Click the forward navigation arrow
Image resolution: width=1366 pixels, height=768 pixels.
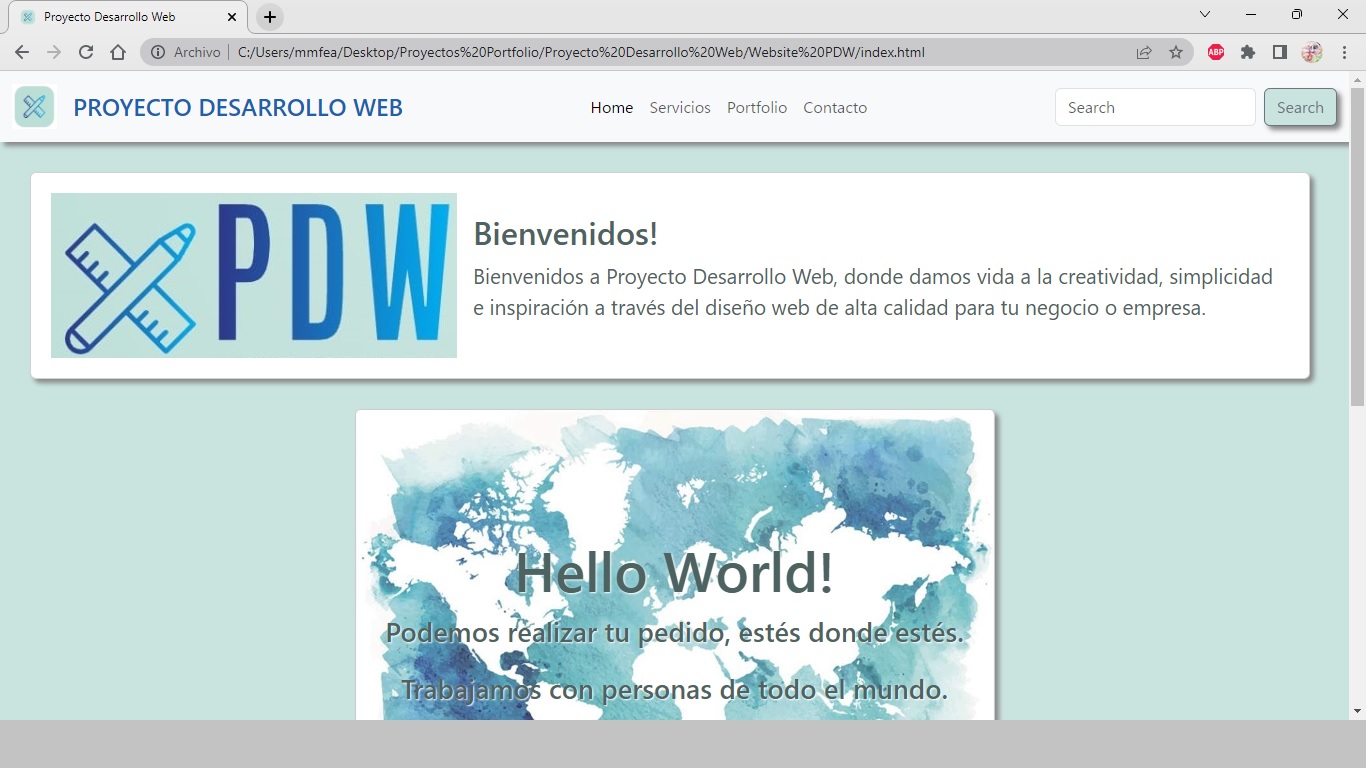tap(54, 52)
